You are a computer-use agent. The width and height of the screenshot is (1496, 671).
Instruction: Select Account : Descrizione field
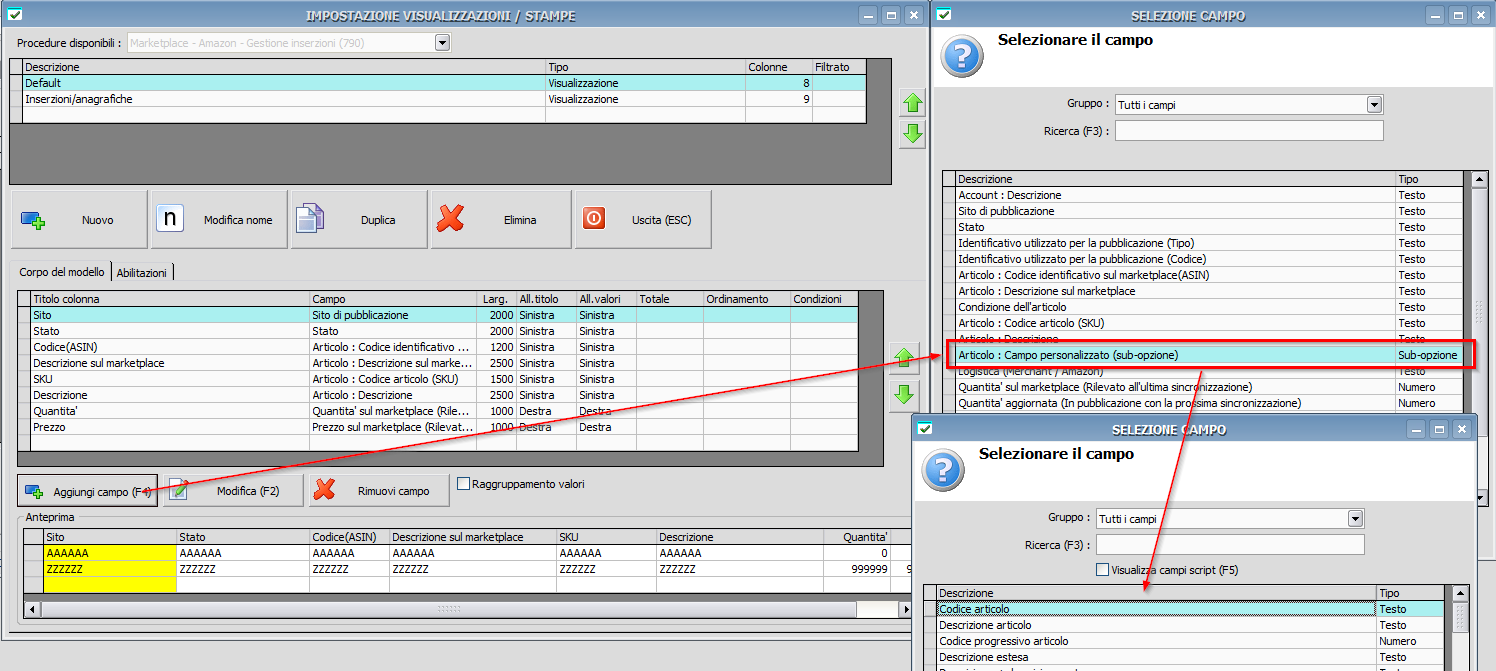1203,195
